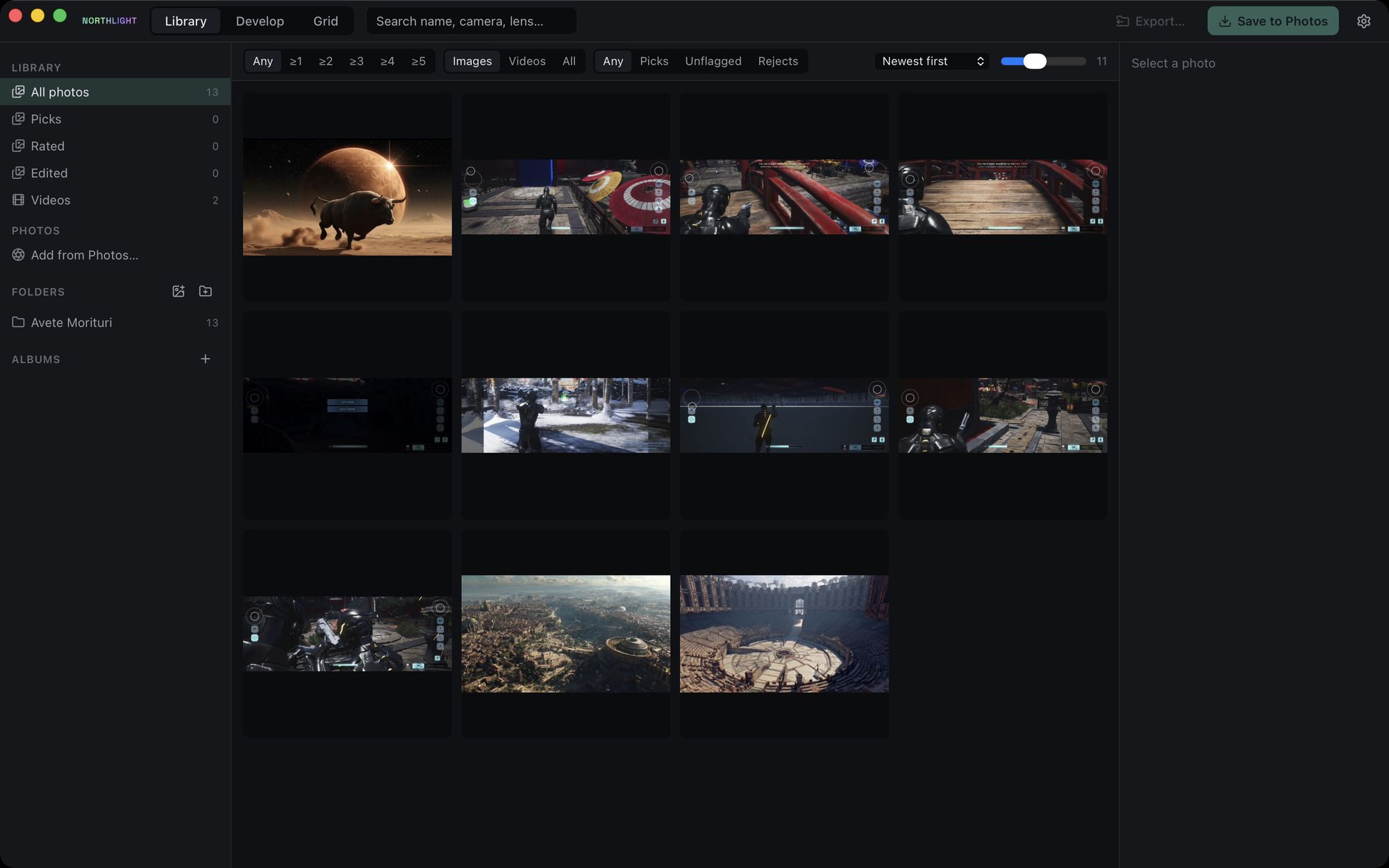Switch to the Develop tab
Image resolution: width=1389 pixels, height=868 pixels.
[x=260, y=22]
